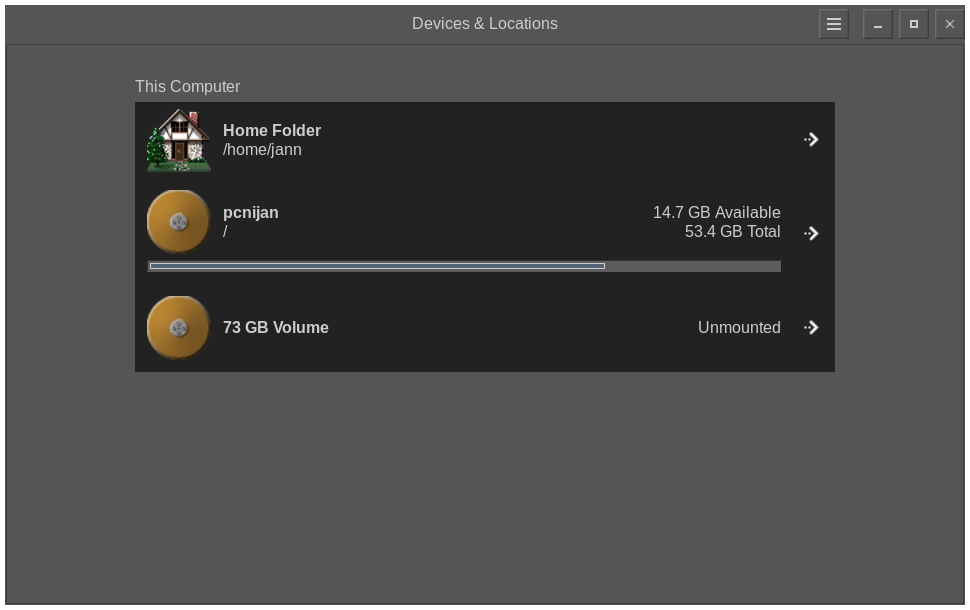Select the pcnijan volume name
Screen dimensions: 970x610
click(x=251, y=213)
